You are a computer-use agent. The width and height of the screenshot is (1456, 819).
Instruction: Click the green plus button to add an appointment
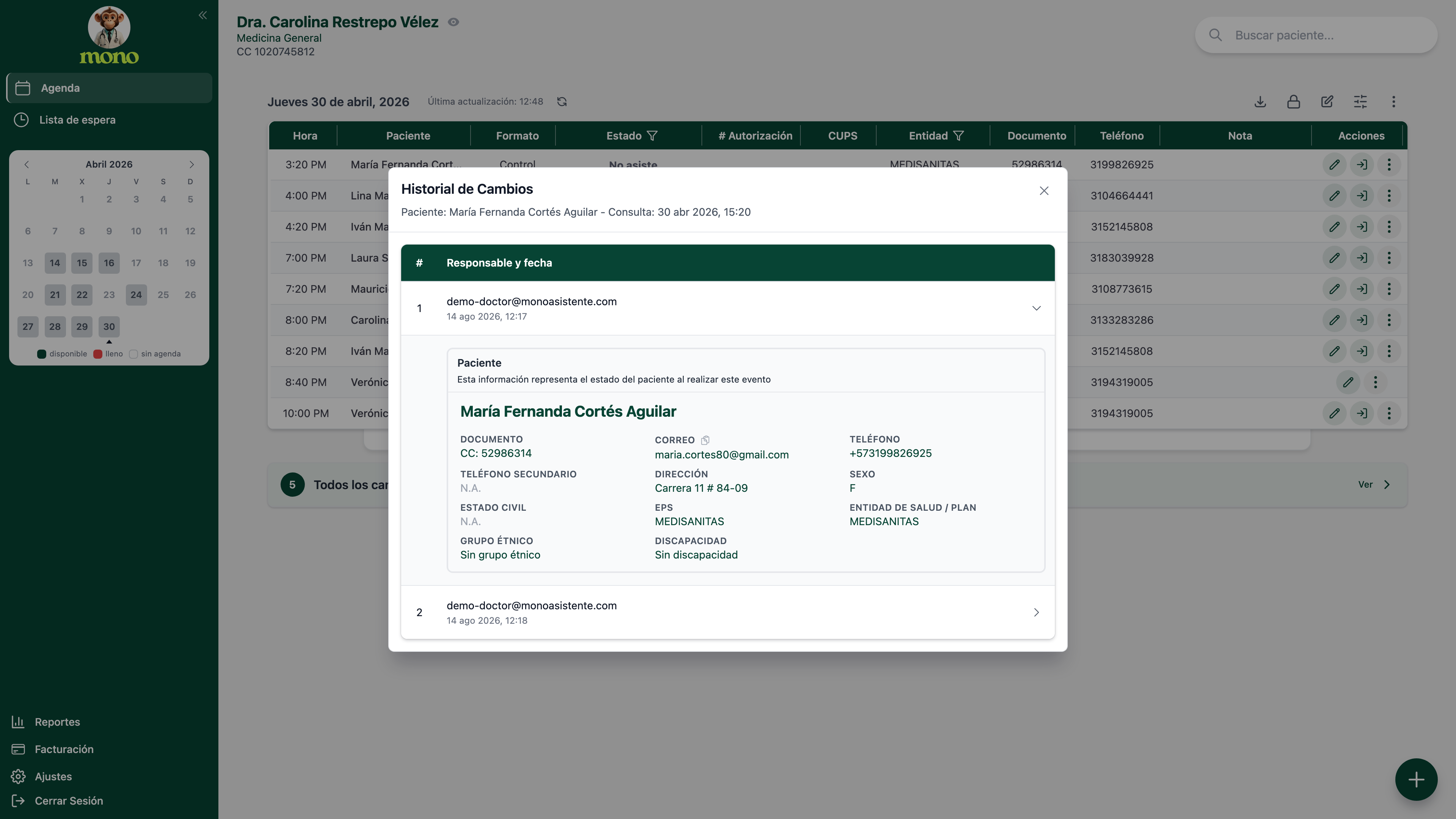[x=1416, y=780]
